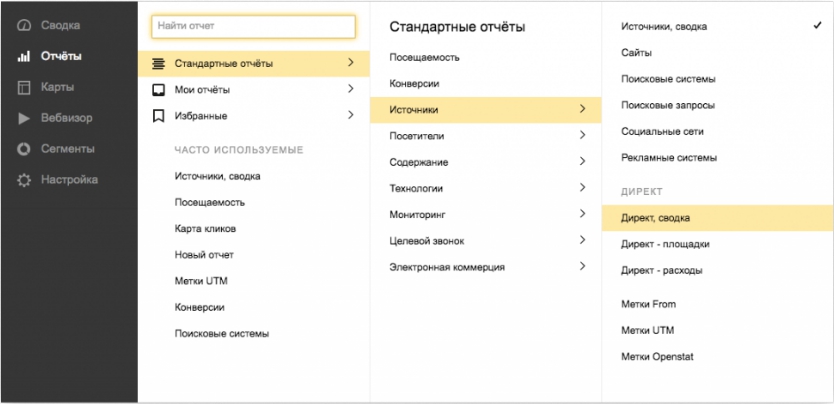Choose checked Источники, сводка report
Viewport: 834px width, 404px height.
point(664,27)
